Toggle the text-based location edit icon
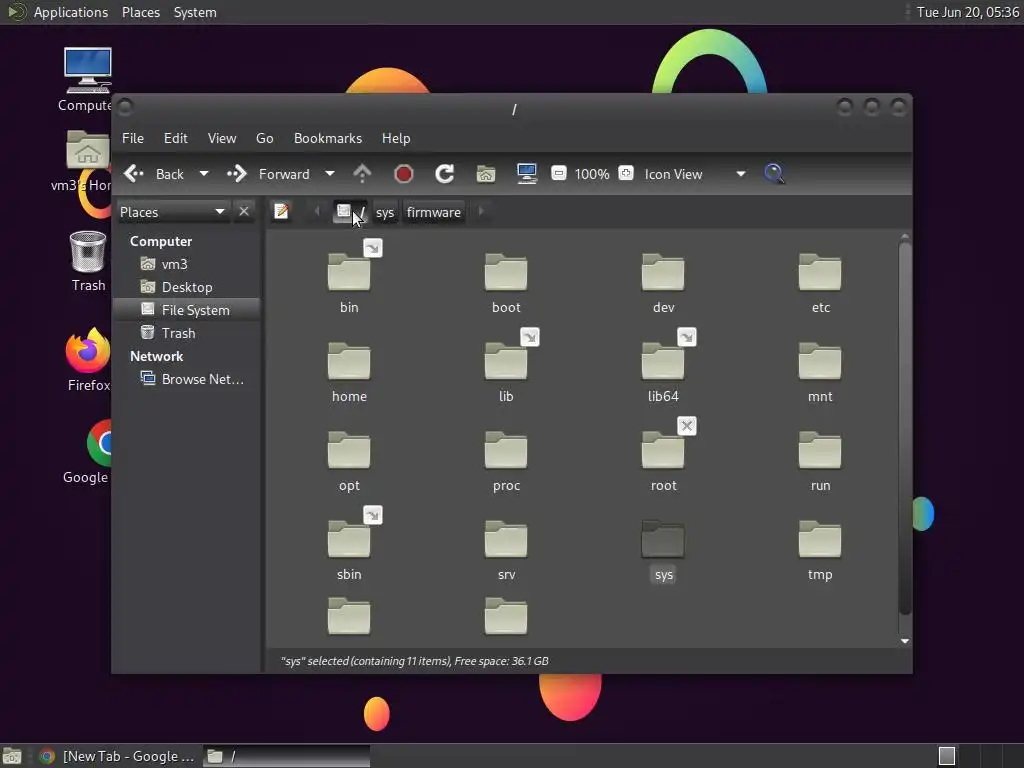This screenshot has height=768, width=1024. 281,212
